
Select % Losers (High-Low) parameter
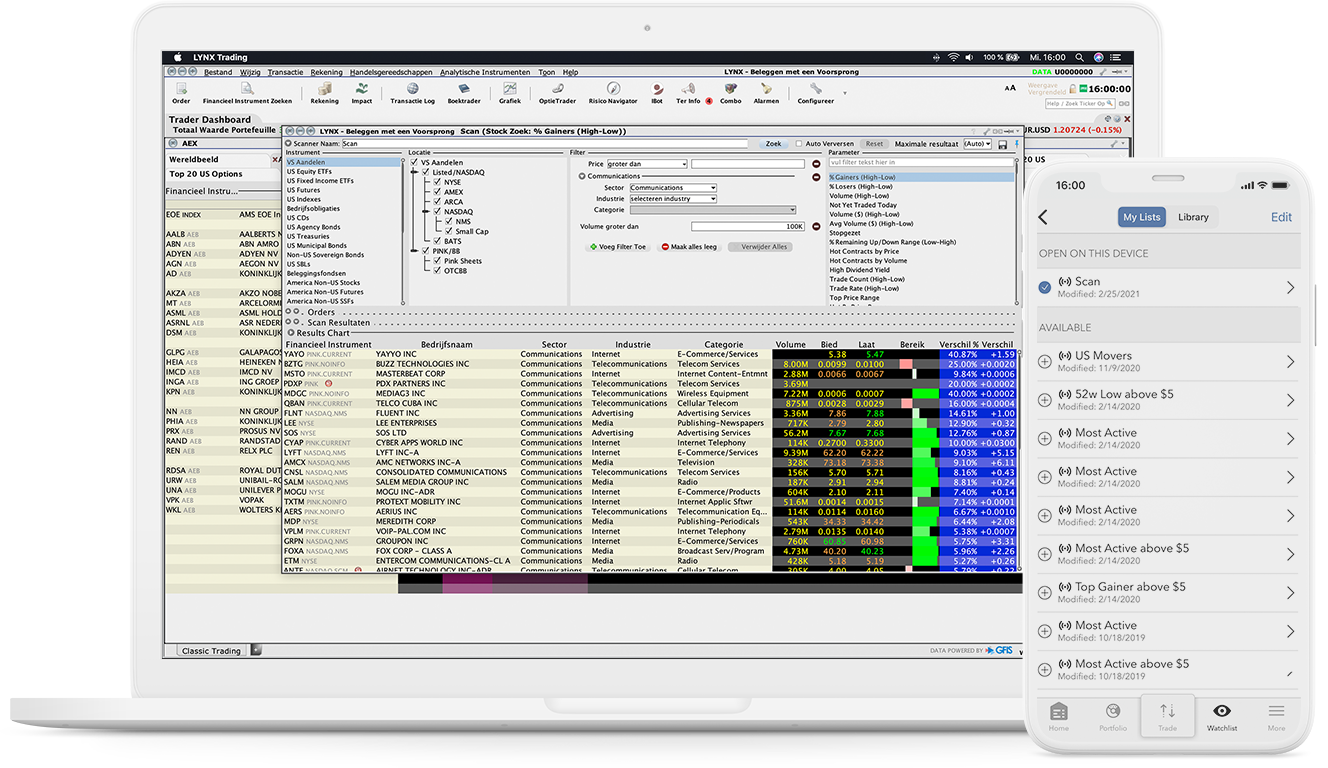pyautogui.click(x=861, y=187)
